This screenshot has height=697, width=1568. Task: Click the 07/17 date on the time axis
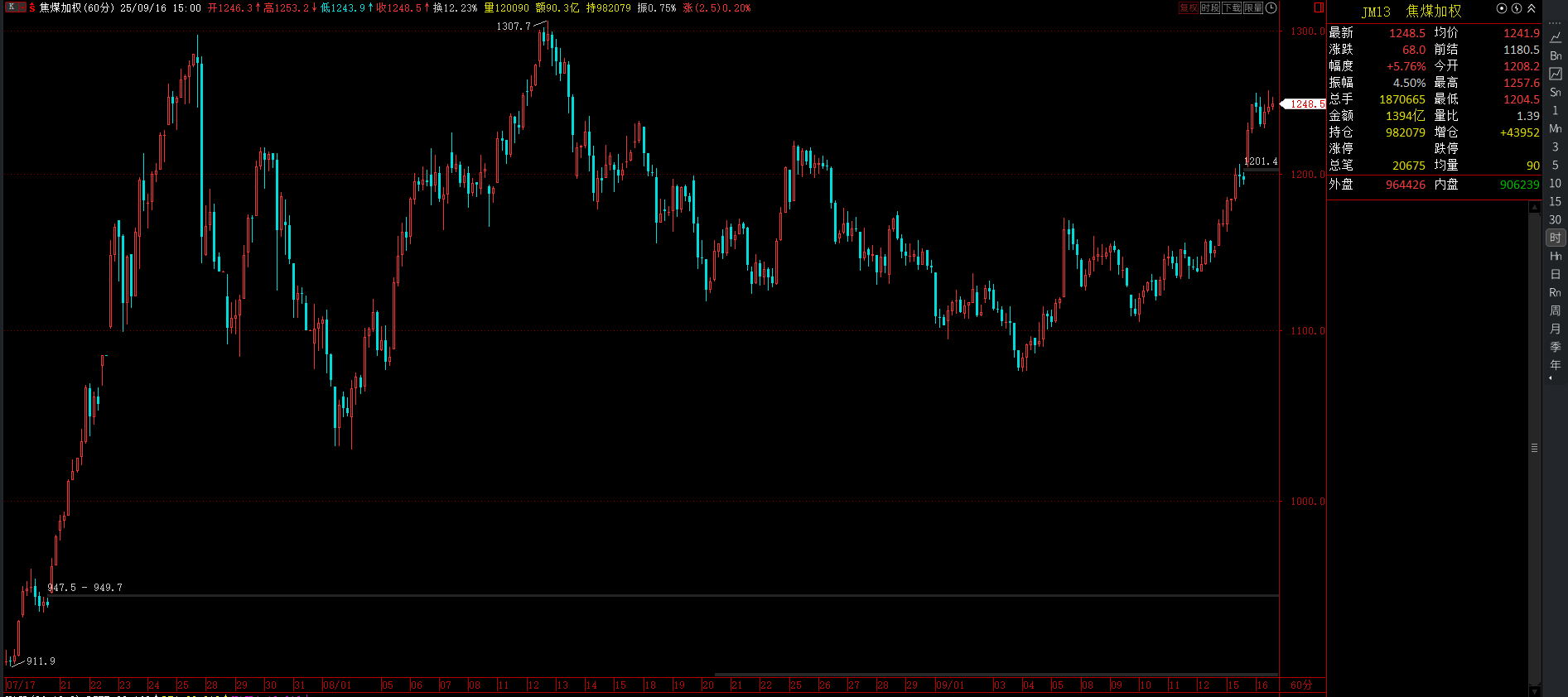coord(21,685)
